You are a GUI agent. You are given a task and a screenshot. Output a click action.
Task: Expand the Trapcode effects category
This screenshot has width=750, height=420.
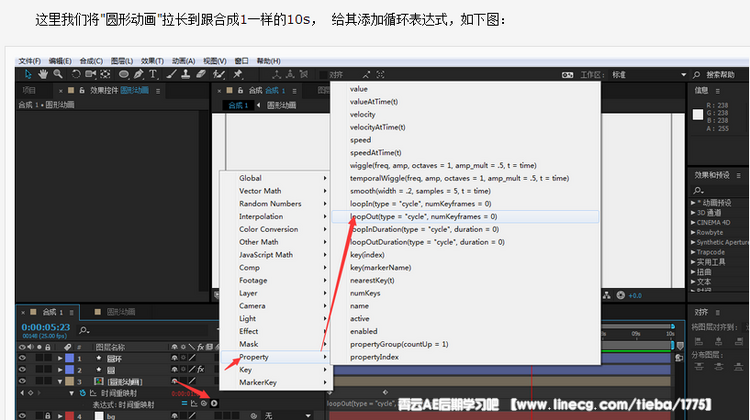coord(693,252)
